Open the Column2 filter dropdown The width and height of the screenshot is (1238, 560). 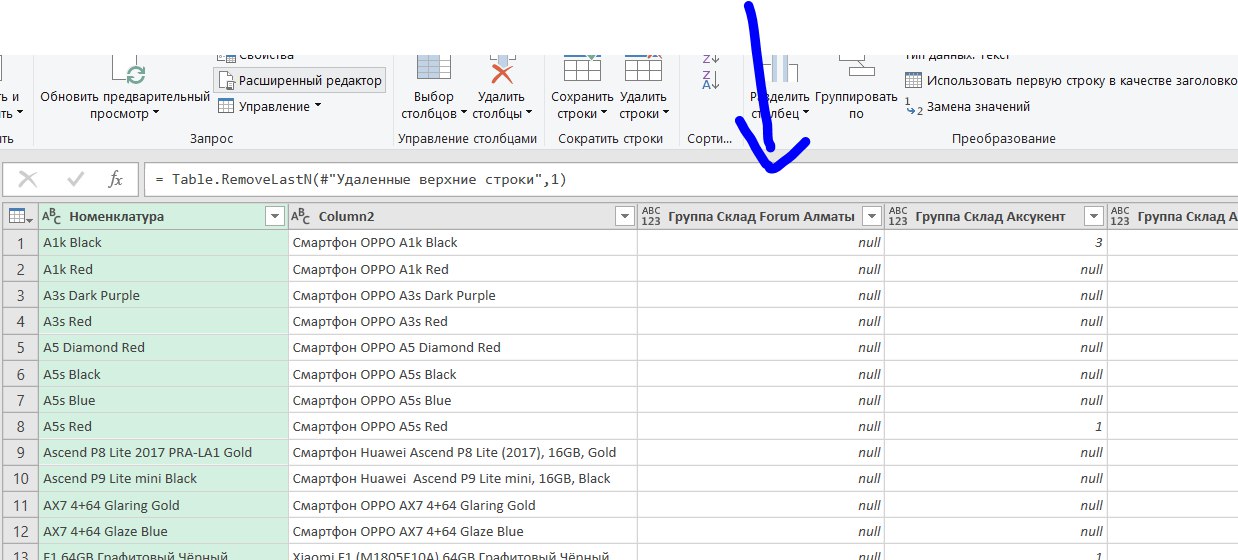click(624, 216)
